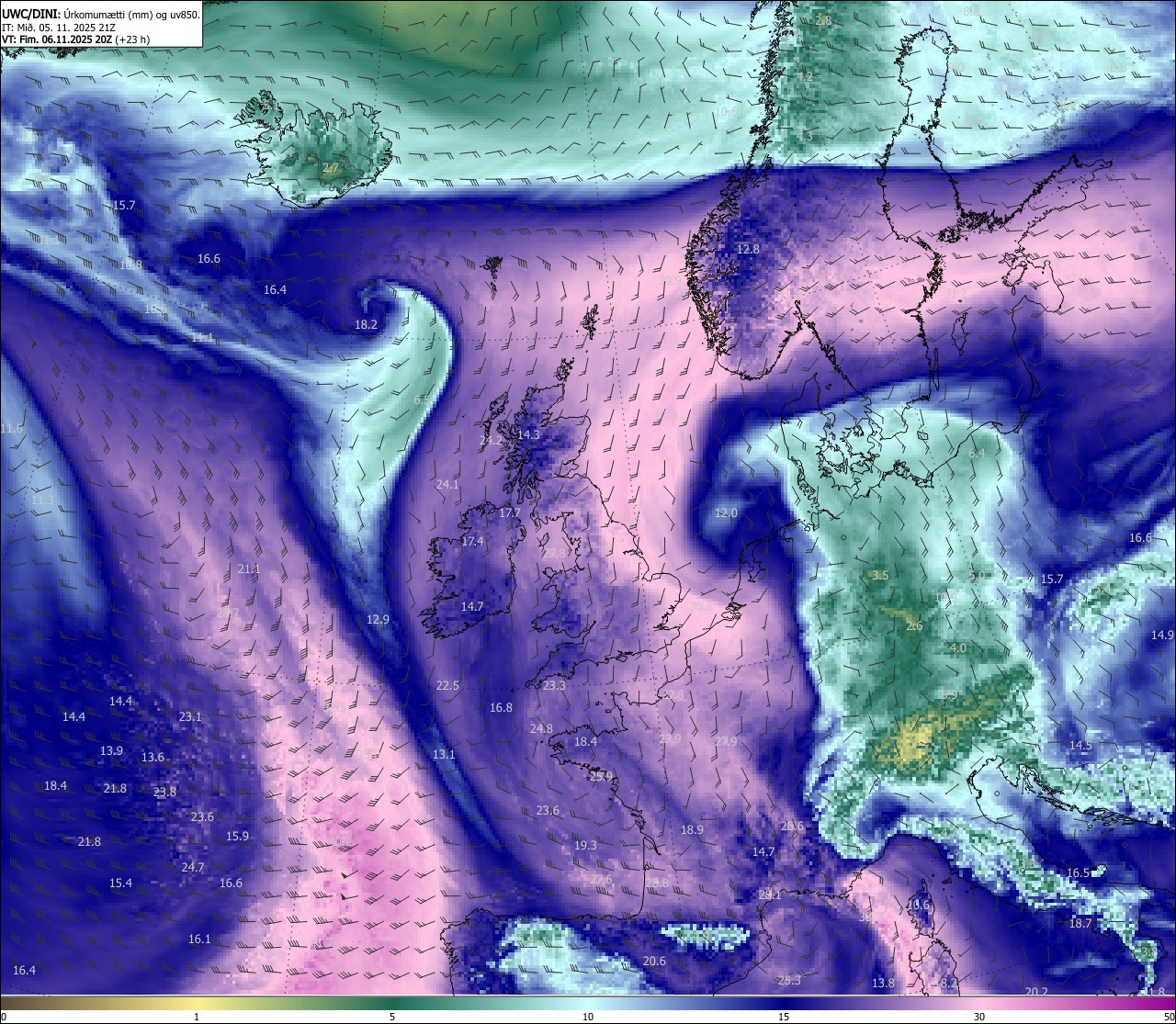The image size is (1176, 1024).
Task: Click the 13.1 value on the map
Action: pos(444,754)
